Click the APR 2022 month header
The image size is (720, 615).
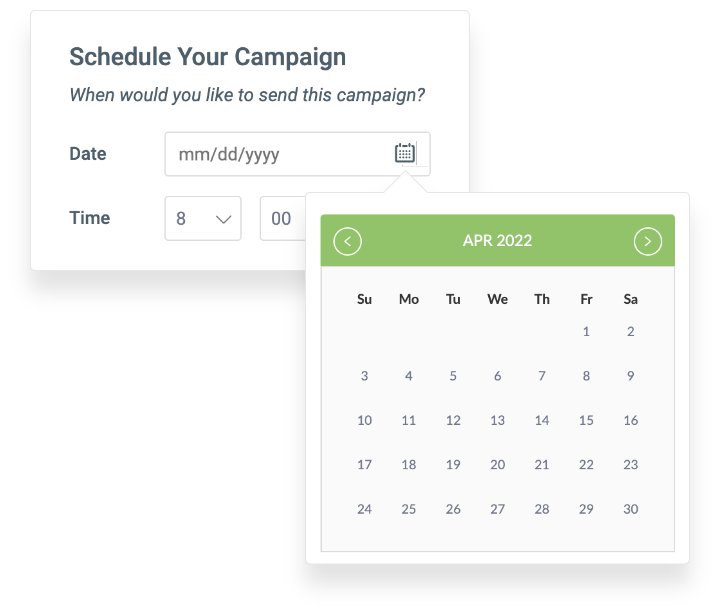[497, 240]
